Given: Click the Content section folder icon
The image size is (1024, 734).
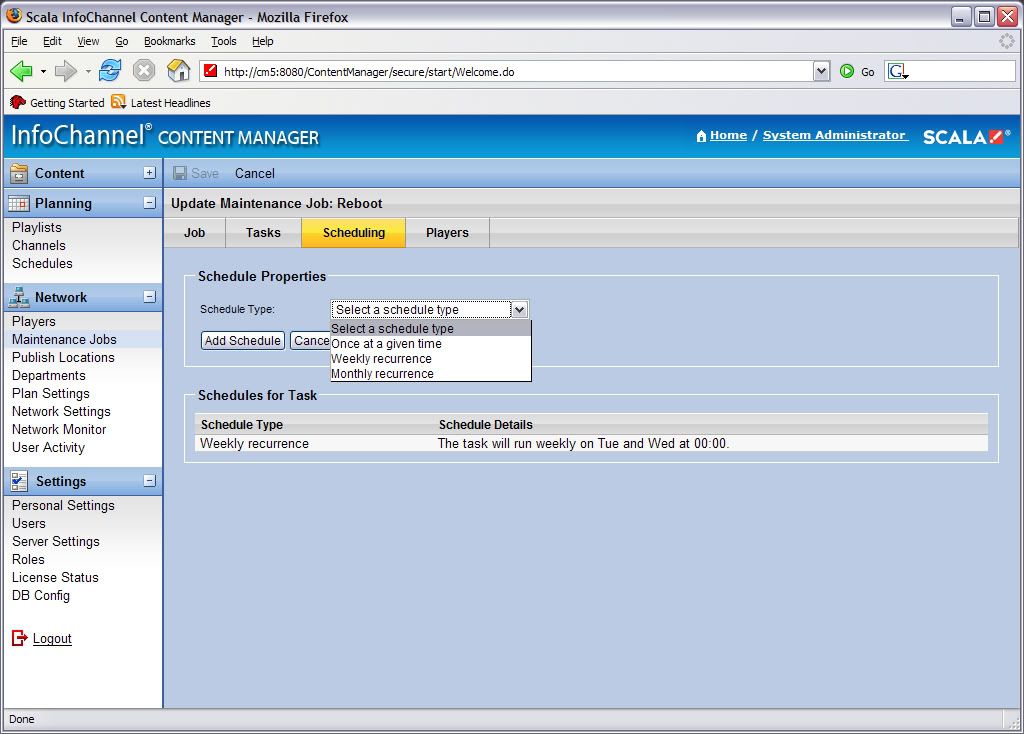Looking at the screenshot, I should coord(19,173).
